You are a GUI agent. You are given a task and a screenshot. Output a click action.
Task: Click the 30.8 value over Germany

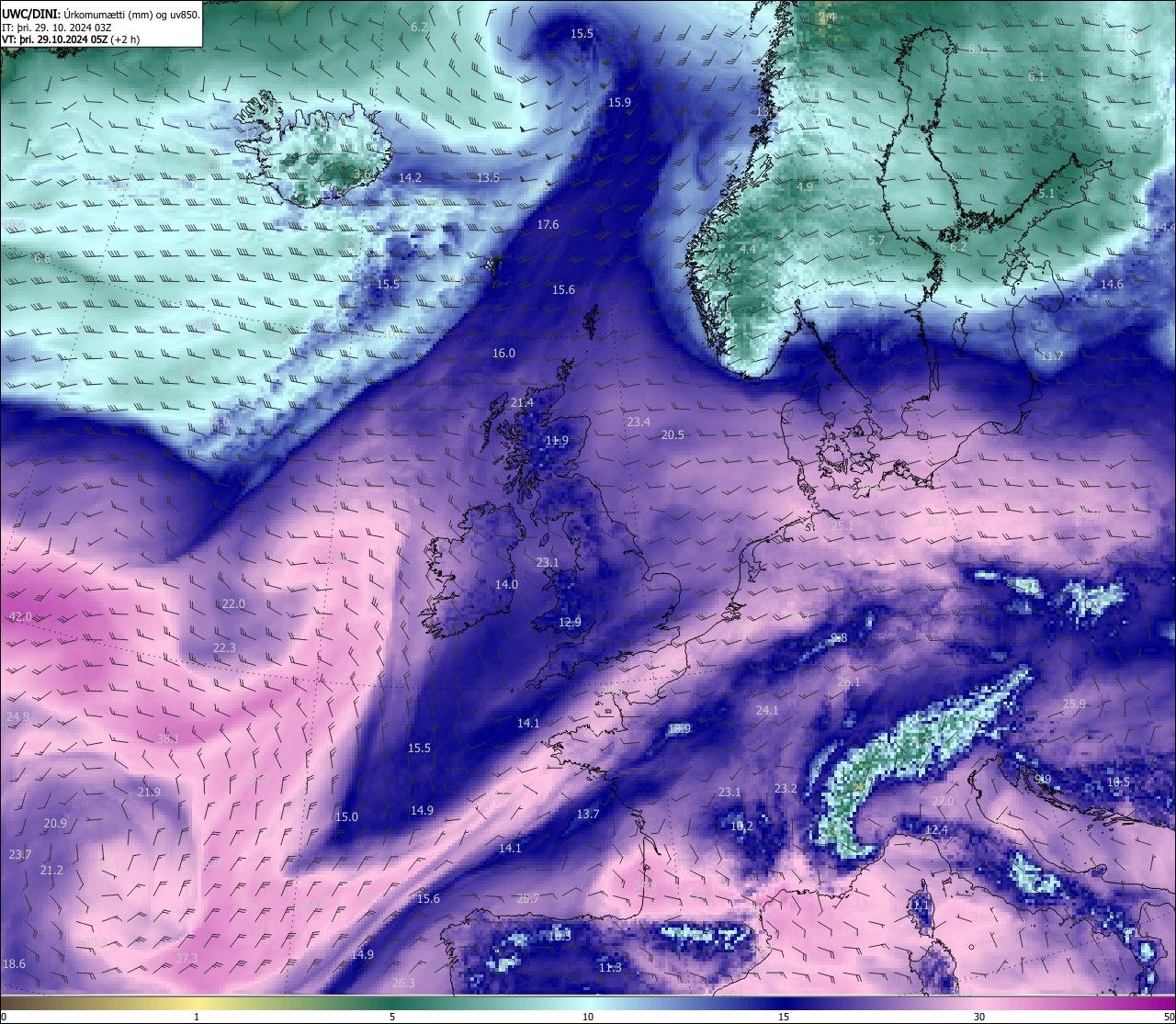click(x=935, y=522)
